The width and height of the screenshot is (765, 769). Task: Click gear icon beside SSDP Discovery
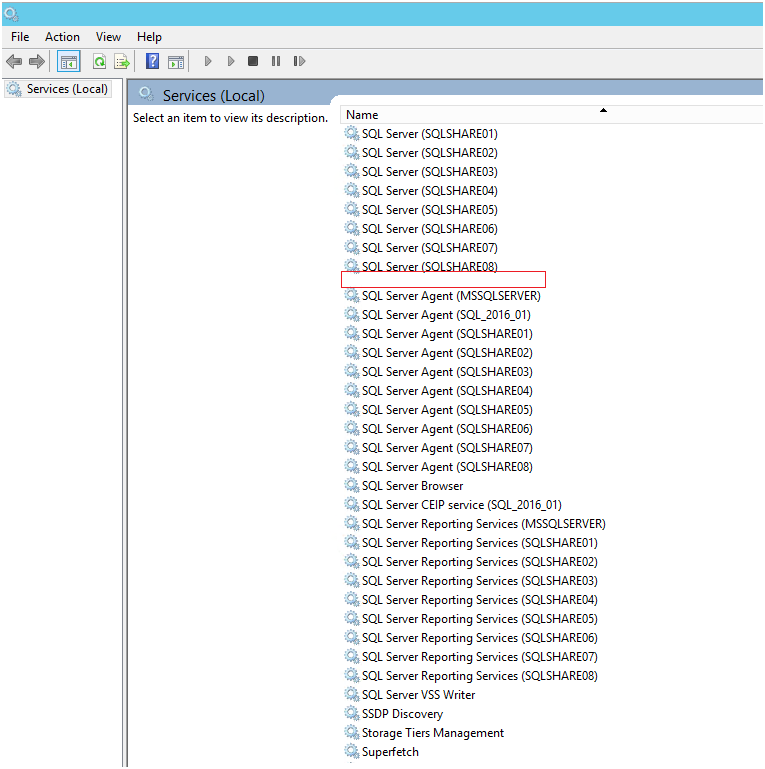point(352,714)
